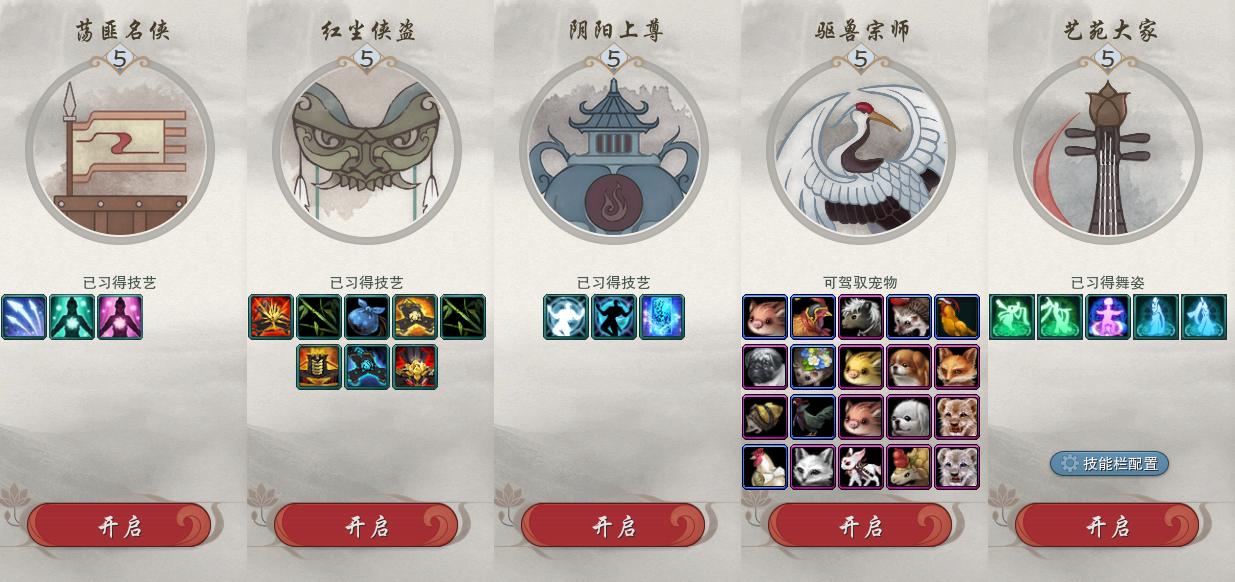Click the magenta glowing figure skill icon
The width and height of the screenshot is (1235, 582).
coord(120,317)
